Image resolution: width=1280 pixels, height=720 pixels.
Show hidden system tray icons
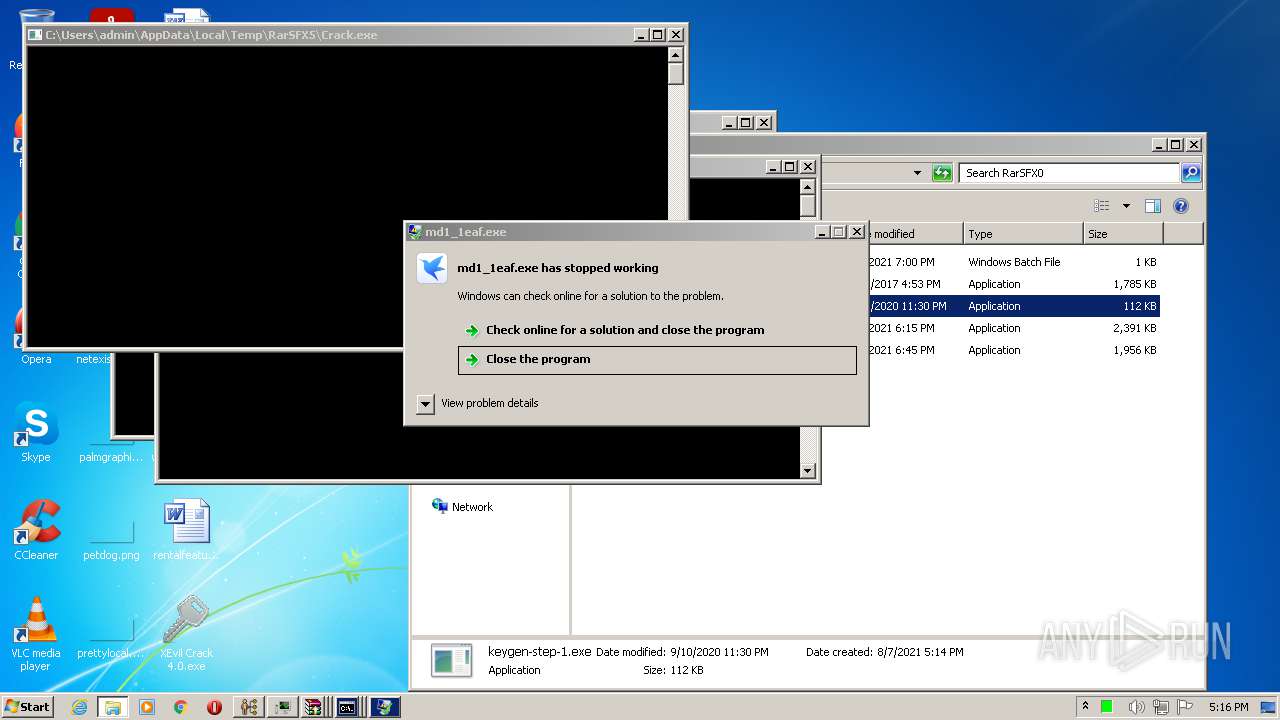click(1085, 707)
